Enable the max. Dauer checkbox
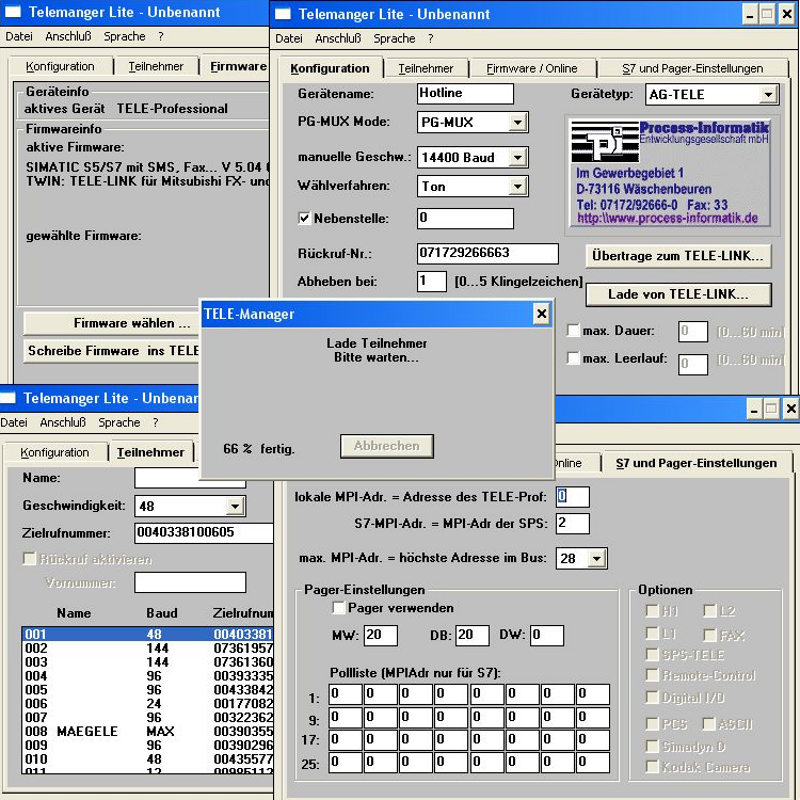Image resolution: width=800 pixels, height=800 pixels. (573, 330)
